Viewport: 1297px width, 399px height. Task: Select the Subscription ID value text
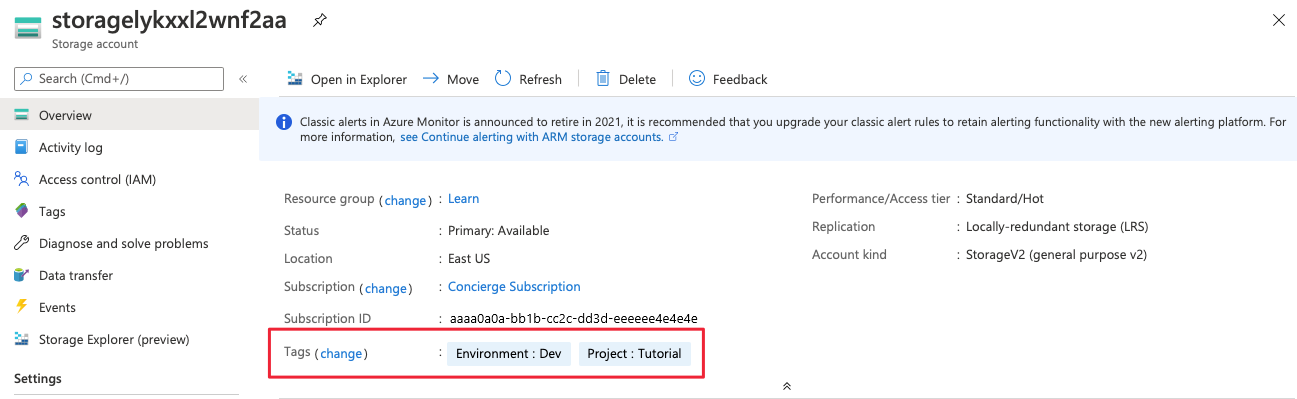coord(573,319)
